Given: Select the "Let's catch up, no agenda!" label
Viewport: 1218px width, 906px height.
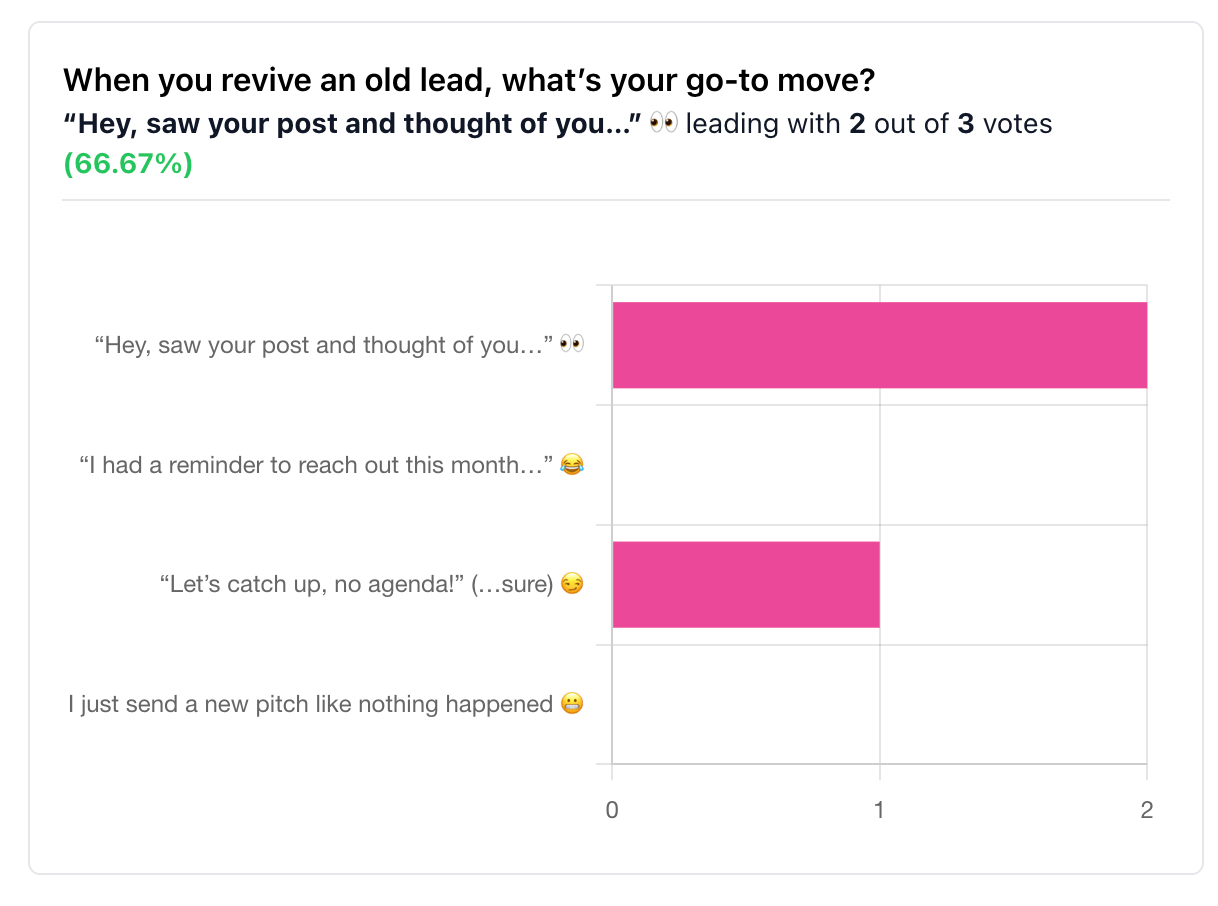Looking at the screenshot, I should coord(356,585).
